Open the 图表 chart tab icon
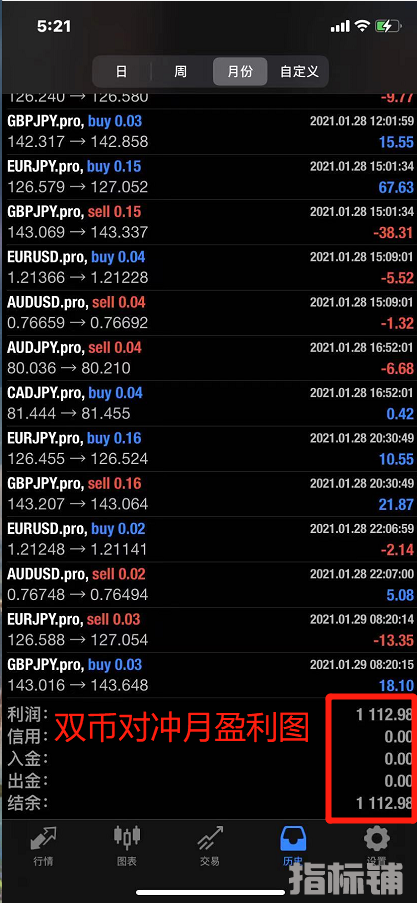Screen dimensions: 417x903 127,838
